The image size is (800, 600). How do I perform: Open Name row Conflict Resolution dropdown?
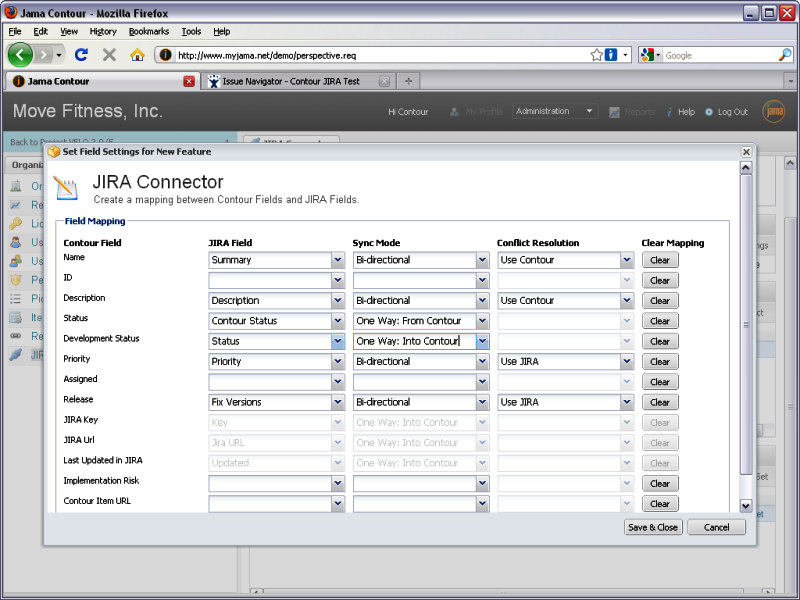627,260
